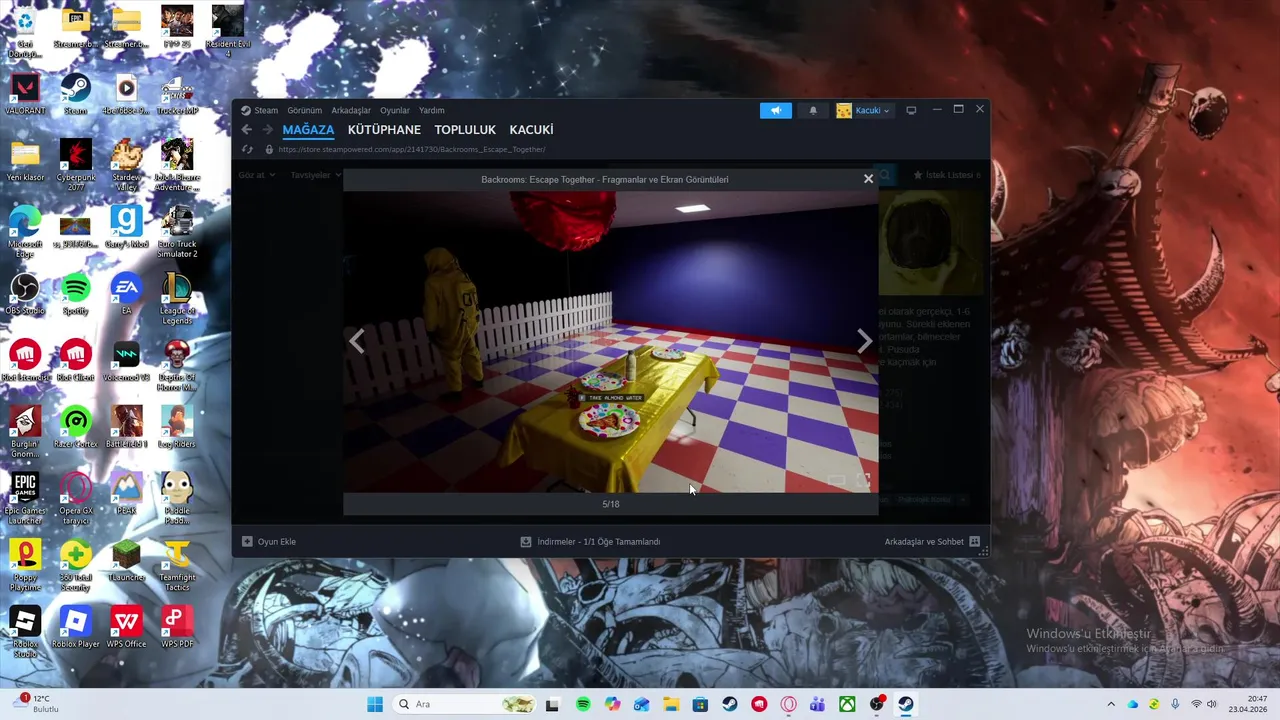Select Yeni klasör folder on desktop
1280x720 pixels.
[25, 161]
